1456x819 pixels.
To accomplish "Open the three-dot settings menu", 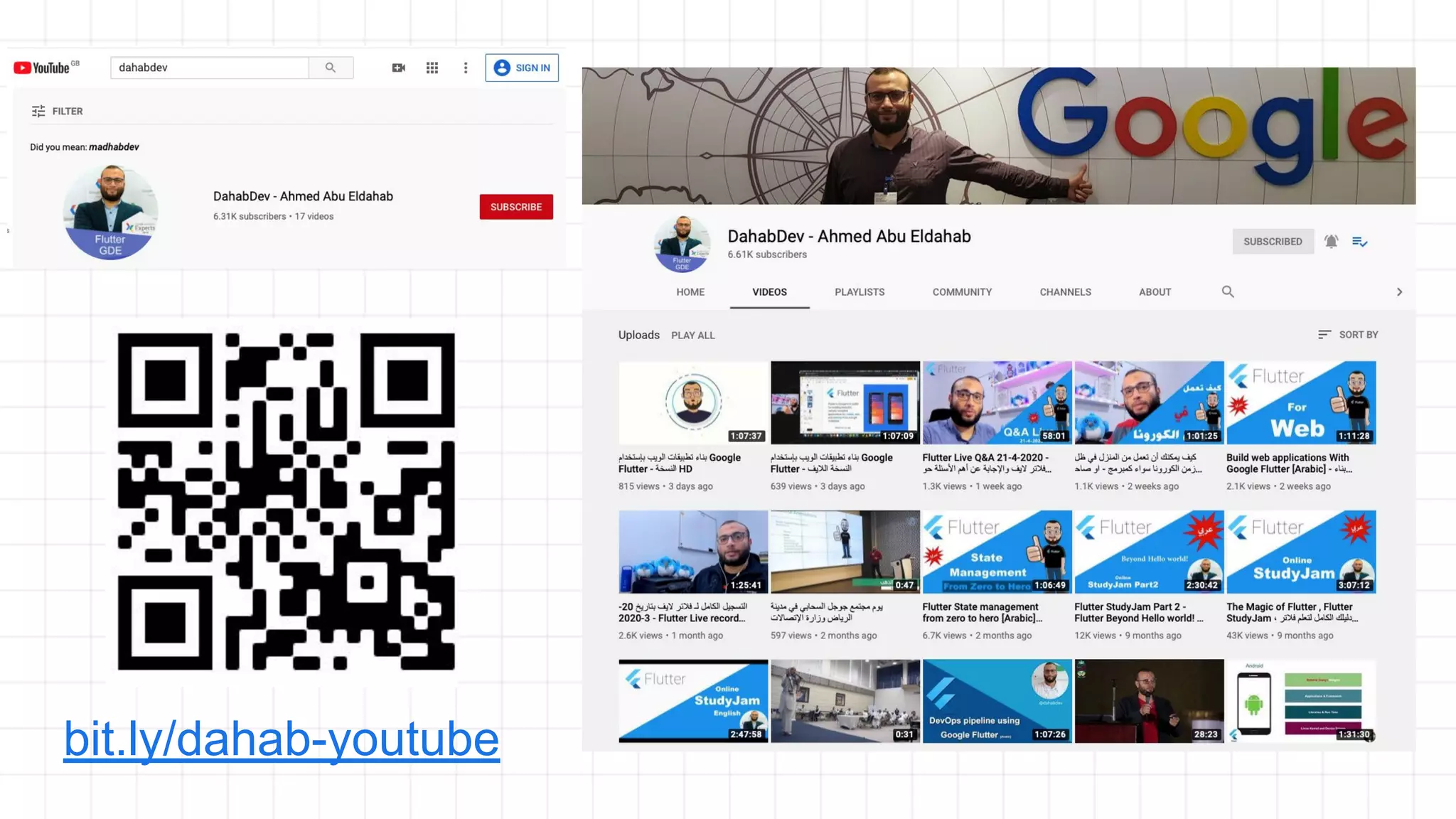I will coord(466,68).
